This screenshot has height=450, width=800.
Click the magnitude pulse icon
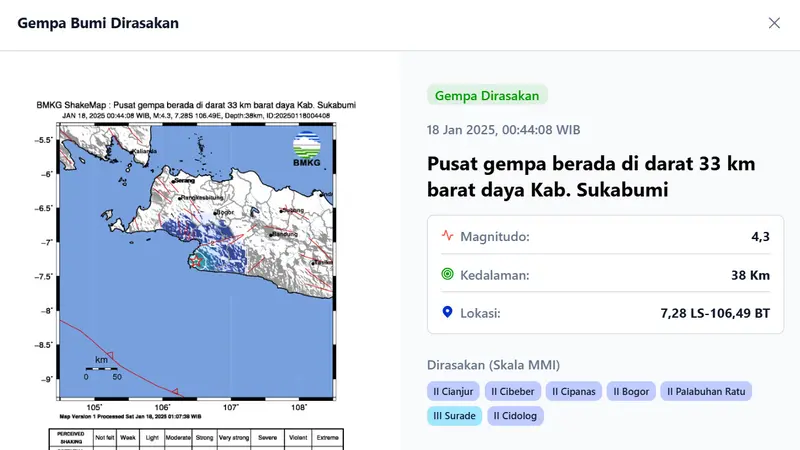click(x=447, y=236)
